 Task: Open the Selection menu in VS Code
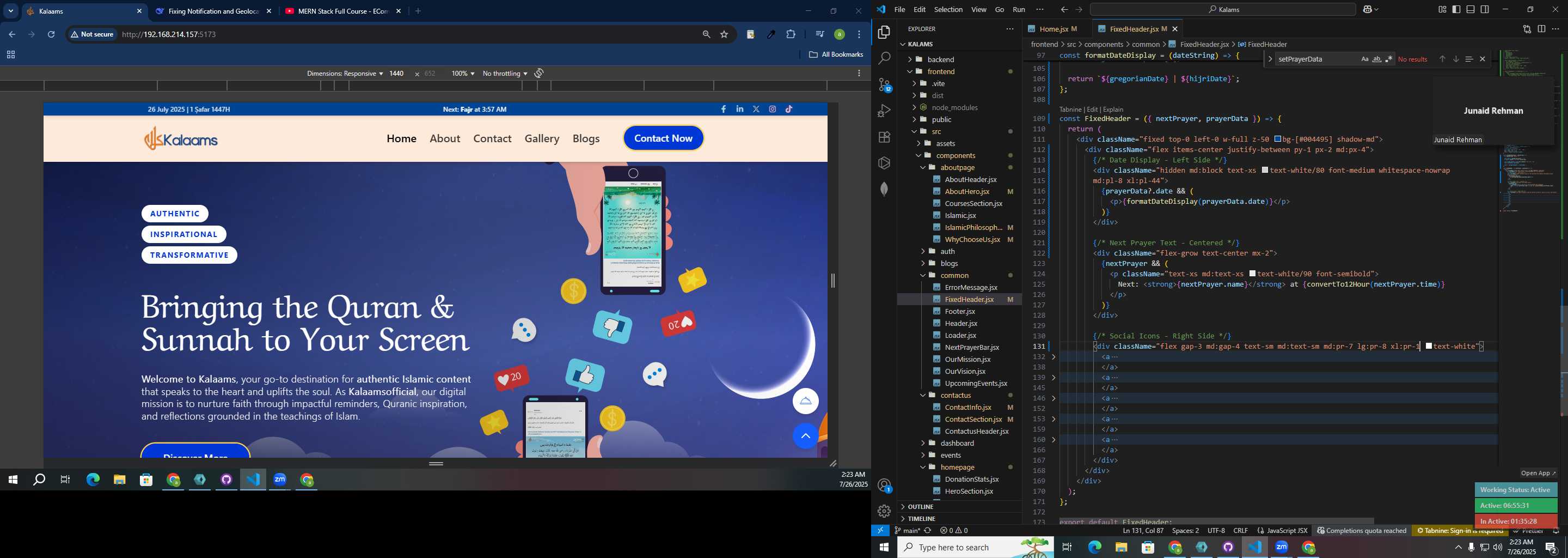[x=948, y=10]
